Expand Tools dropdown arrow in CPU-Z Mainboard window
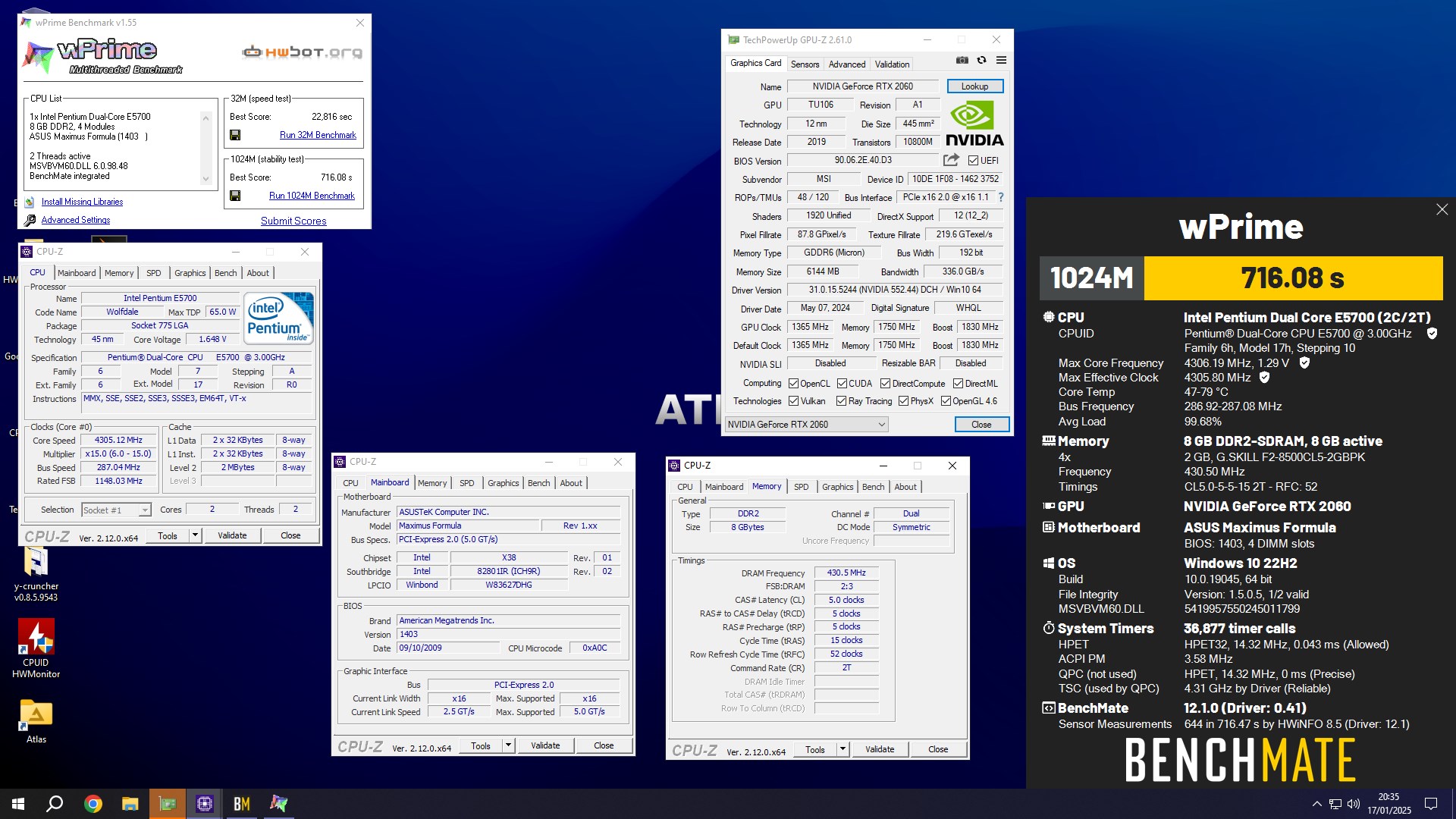 click(508, 745)
